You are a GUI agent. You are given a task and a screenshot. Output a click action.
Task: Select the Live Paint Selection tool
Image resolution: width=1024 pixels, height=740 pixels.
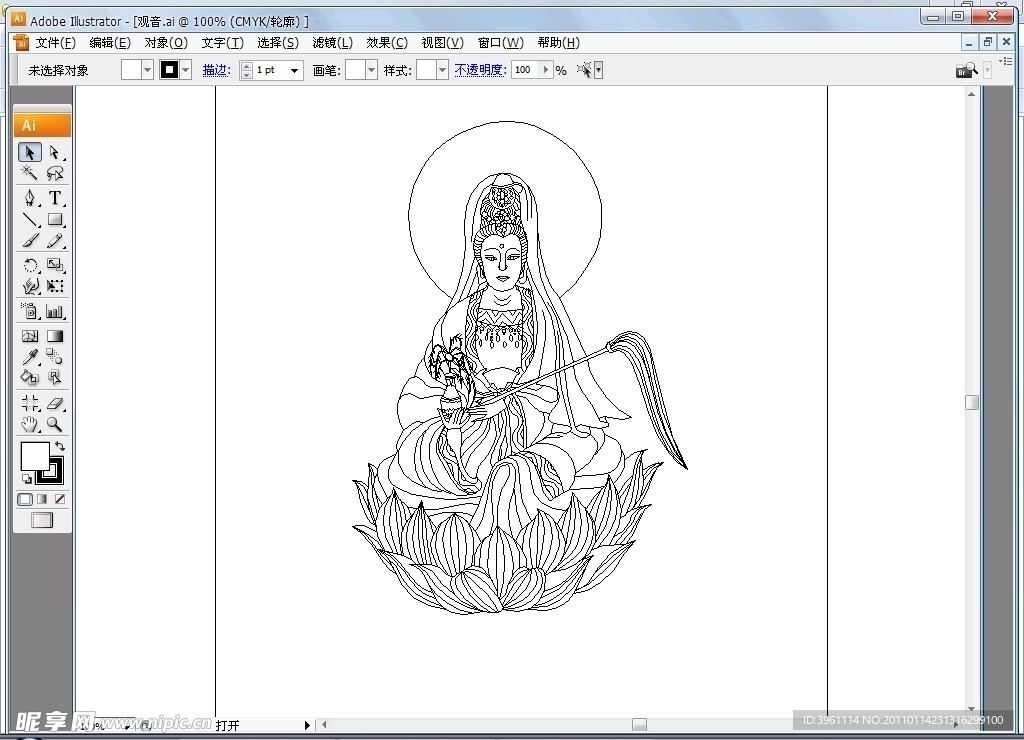(55, 378)
